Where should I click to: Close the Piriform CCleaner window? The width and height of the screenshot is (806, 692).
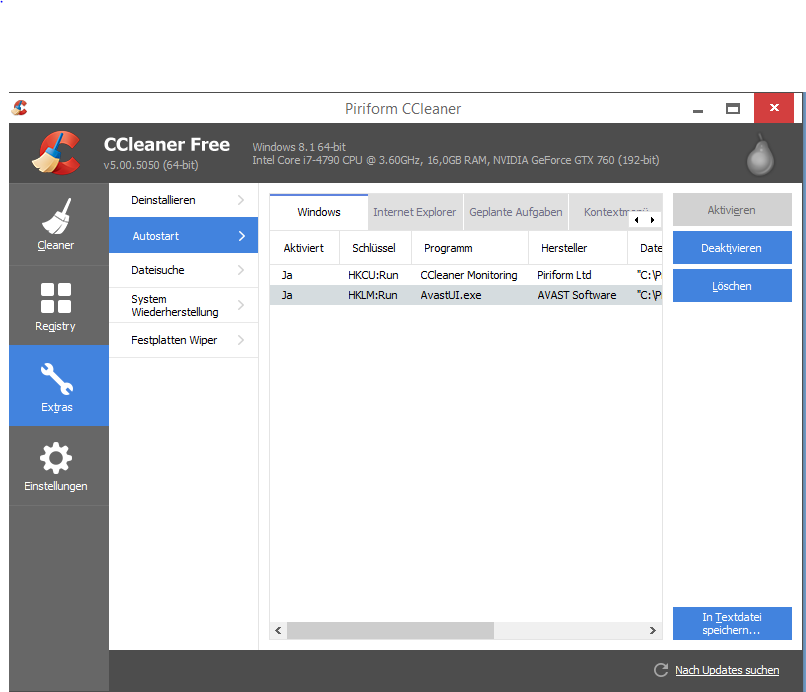pos(774,108)
